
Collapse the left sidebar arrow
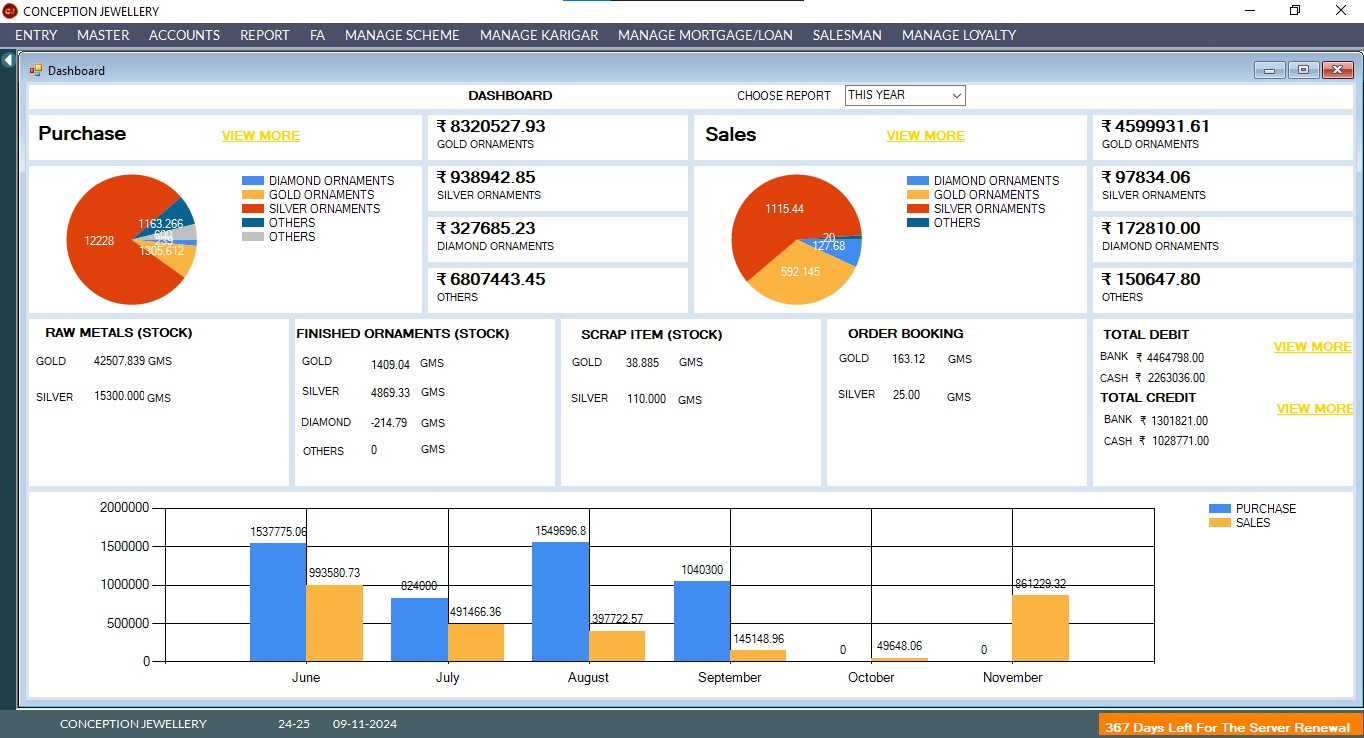pos(8,61)
